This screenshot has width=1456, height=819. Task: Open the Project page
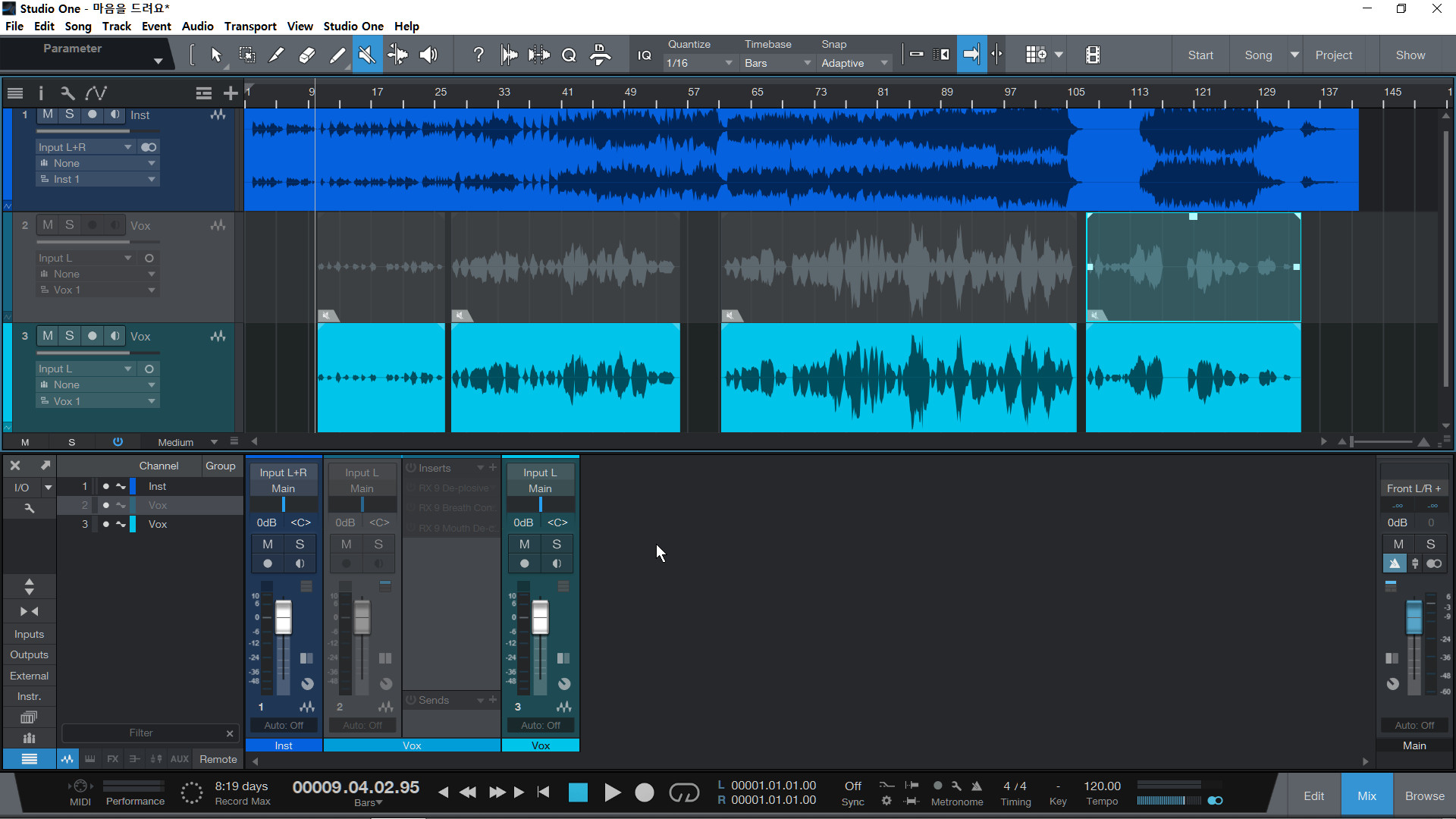1333,55
